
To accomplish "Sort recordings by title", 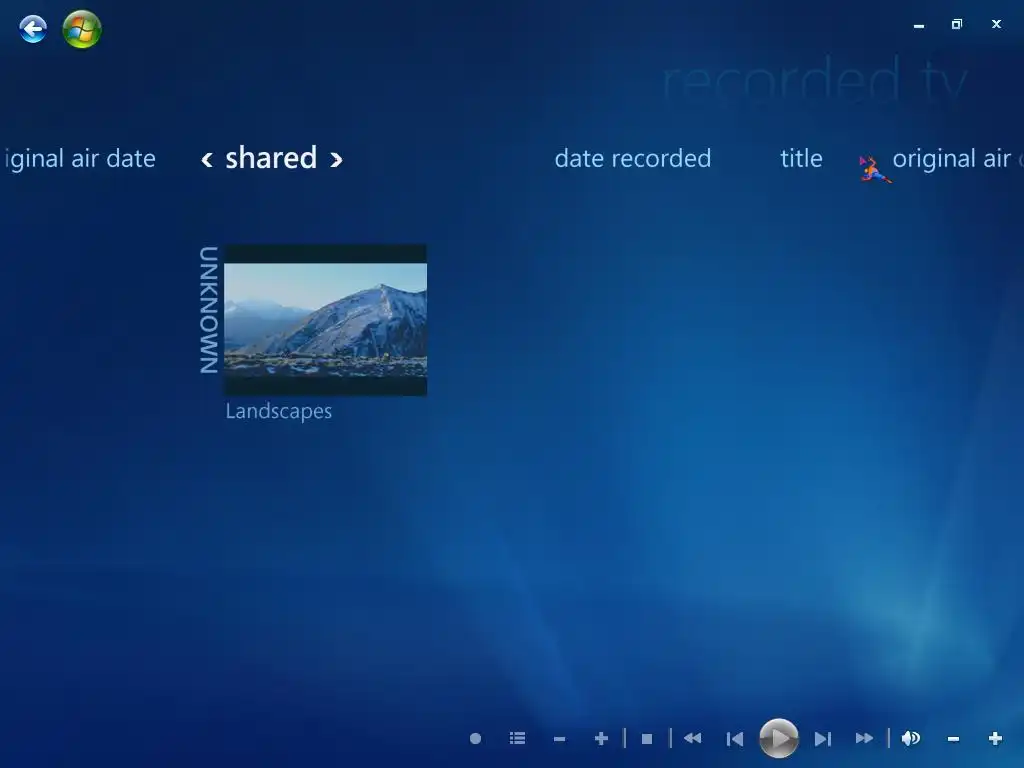I will pos(801,159).
